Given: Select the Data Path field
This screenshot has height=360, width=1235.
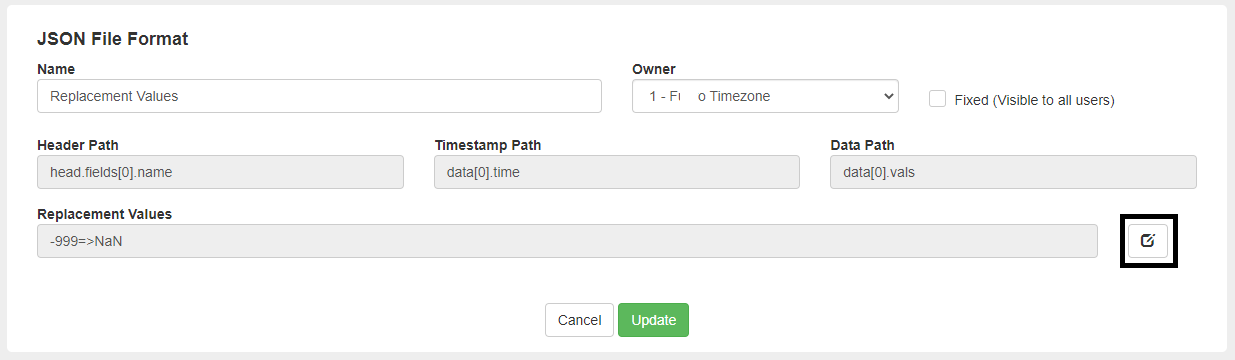Looking at the screenshot, I should pos(1014,172).
